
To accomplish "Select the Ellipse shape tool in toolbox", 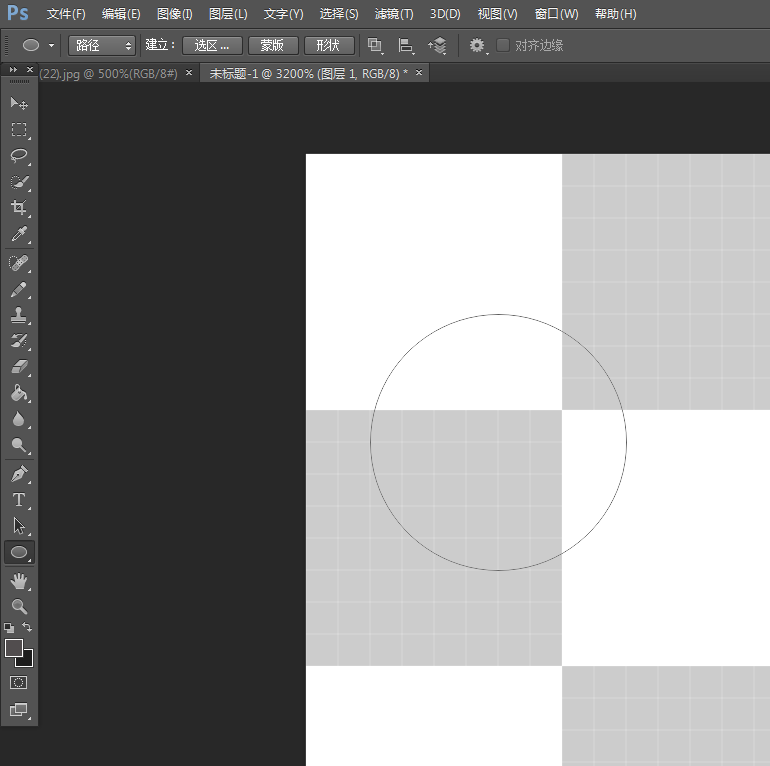I will tap(19, 552).
